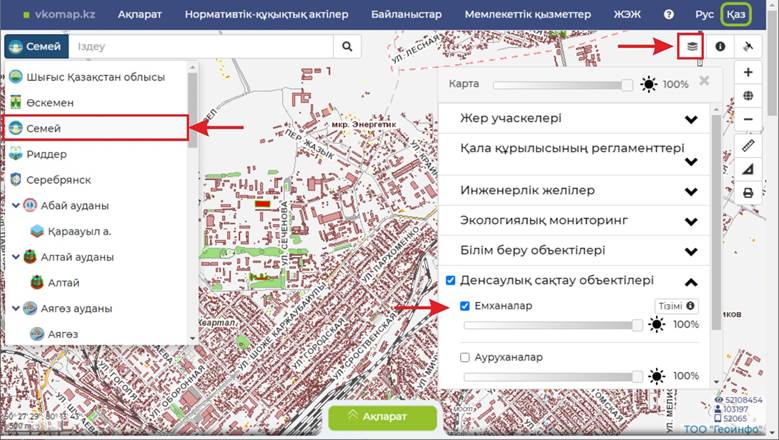
Task: Click the green Ақпарат button at bottom
Action: (383, 418)
